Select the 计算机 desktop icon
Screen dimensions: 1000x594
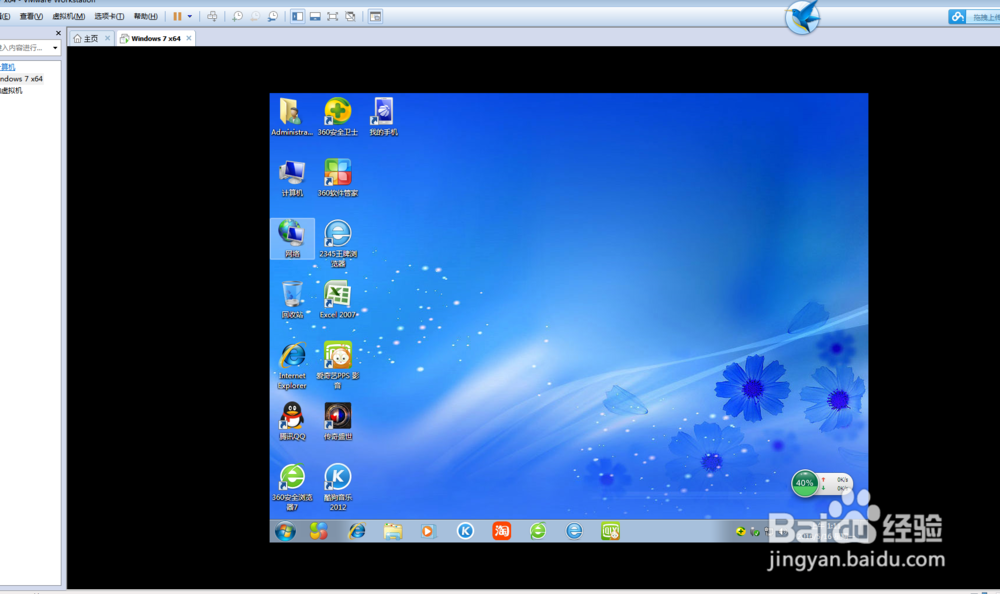pyautogui.click(x=291, y=178)
